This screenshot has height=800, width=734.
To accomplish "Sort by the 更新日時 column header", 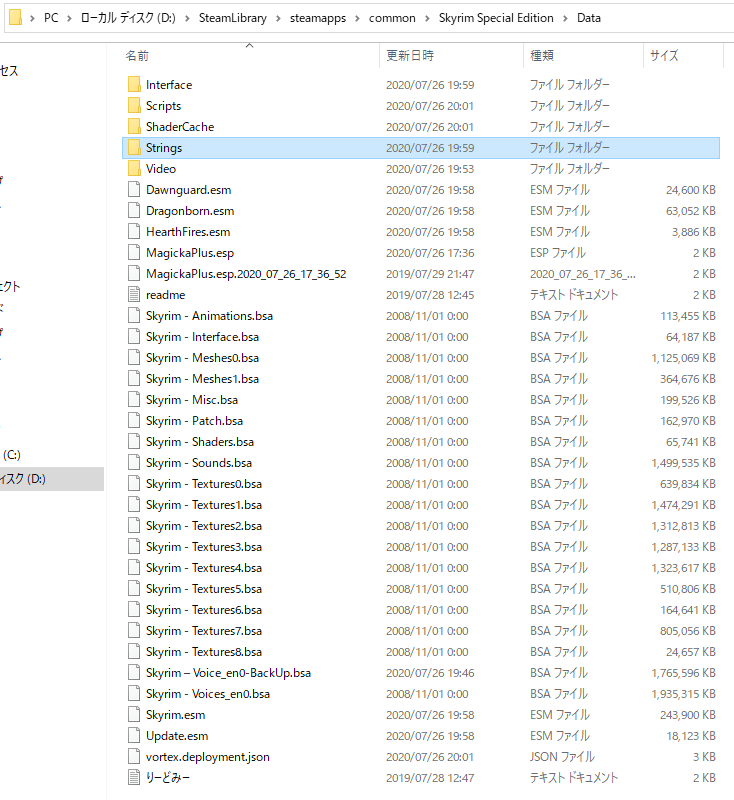I will click(x=410, y=56).
